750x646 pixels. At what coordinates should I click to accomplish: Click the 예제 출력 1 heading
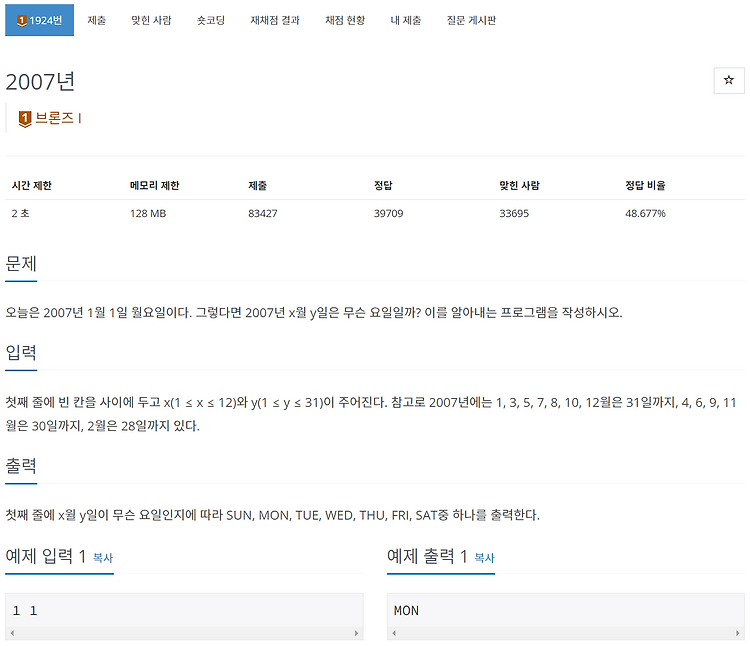[x=428, y=556]
